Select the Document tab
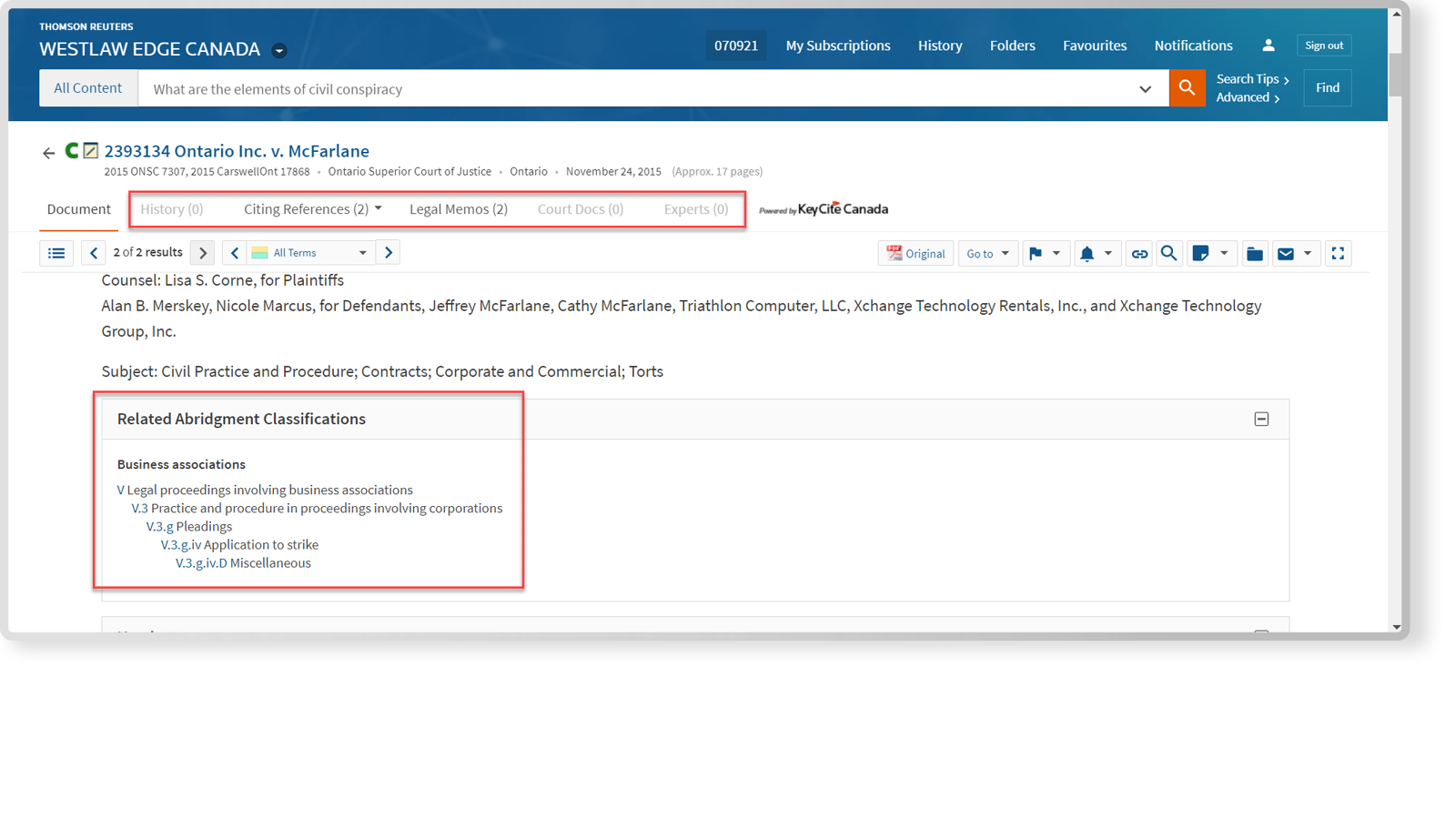 point(79,209)
